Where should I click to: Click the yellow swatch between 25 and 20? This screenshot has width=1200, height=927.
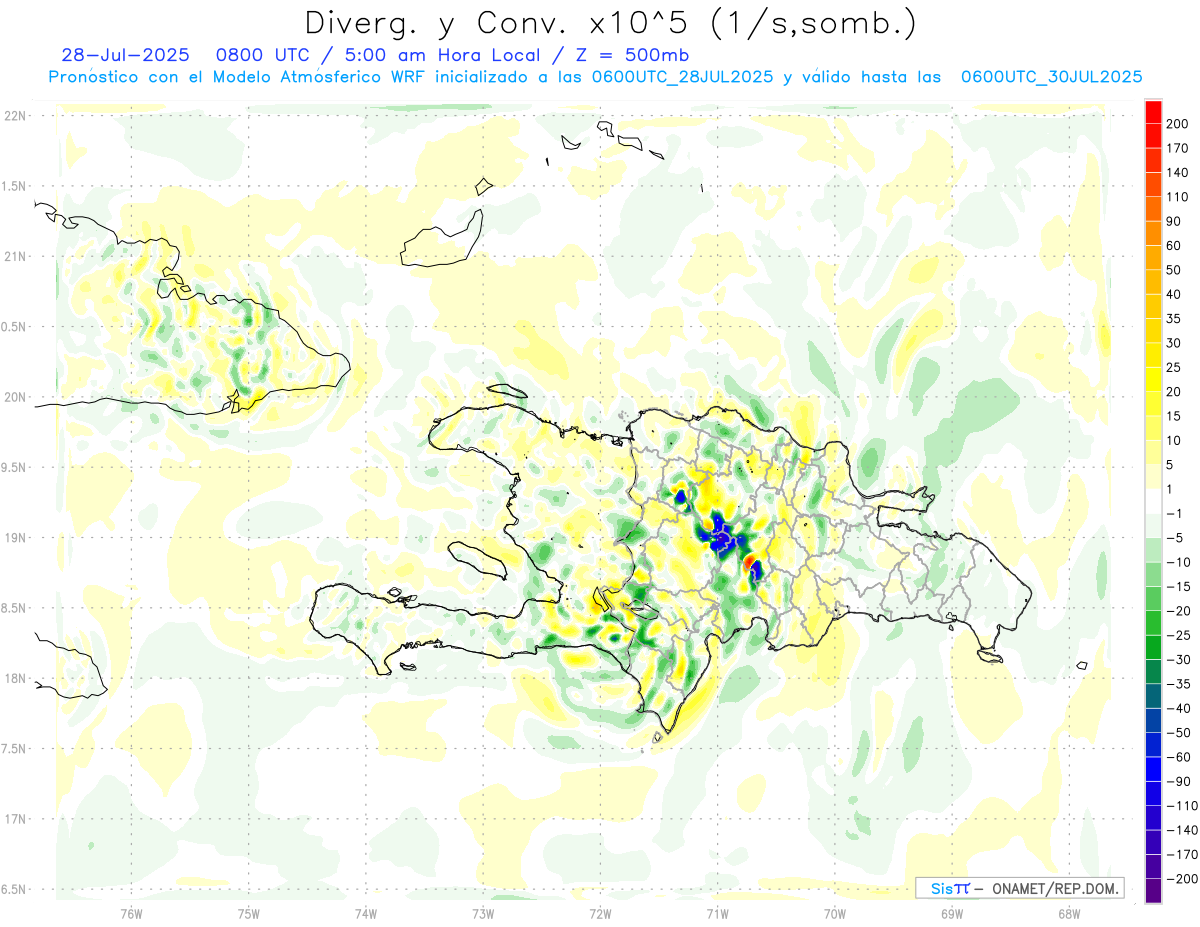[1154, 379]
